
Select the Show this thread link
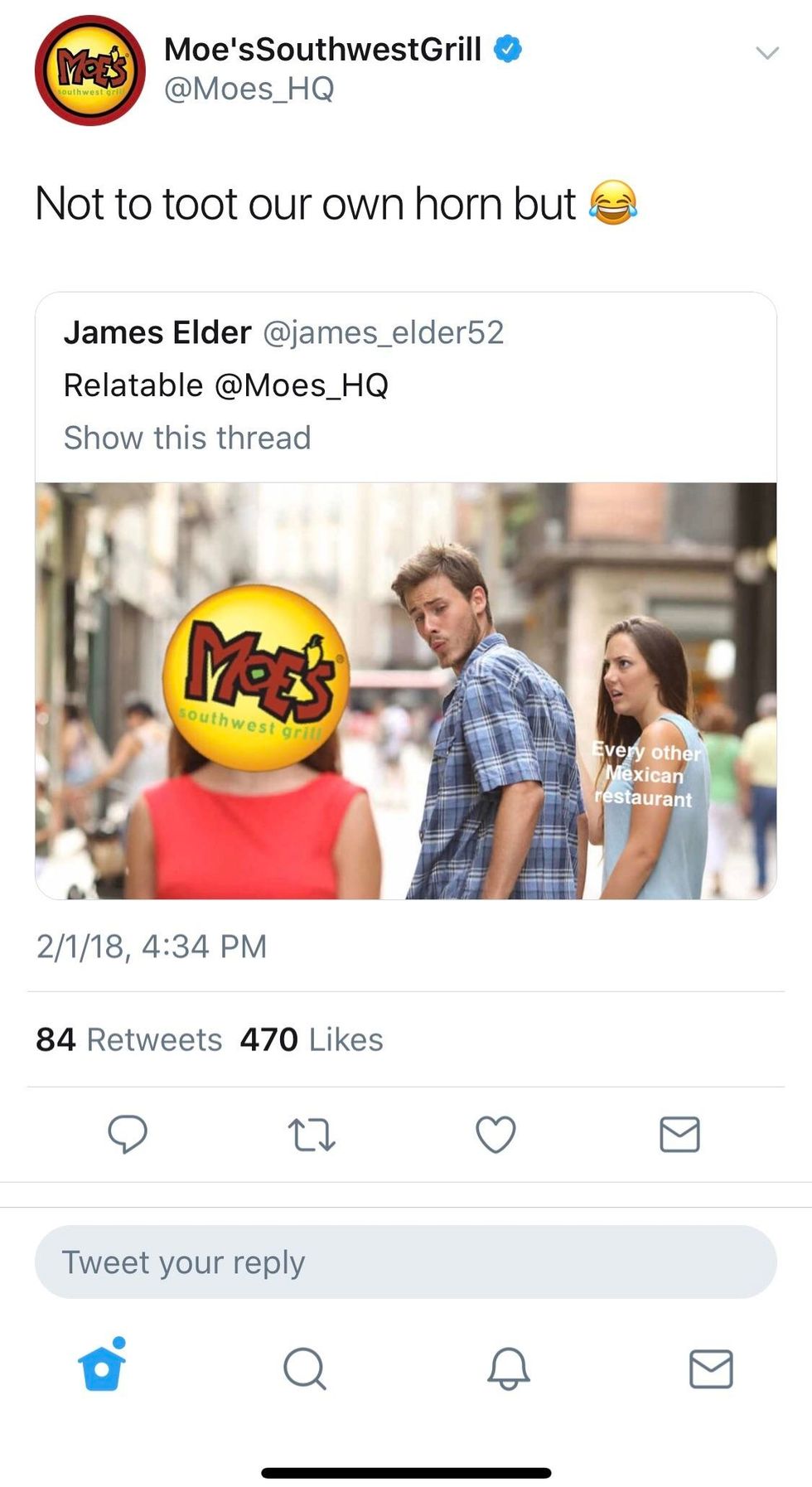coord(187,437)
